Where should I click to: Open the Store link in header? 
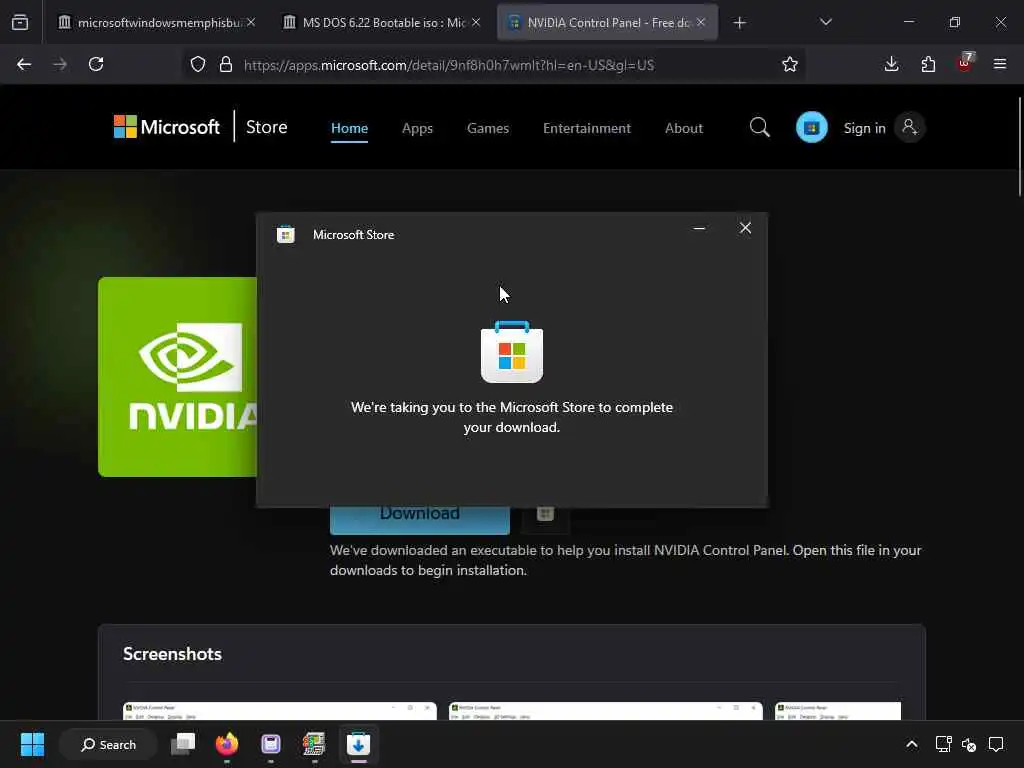tap(266, 127)
